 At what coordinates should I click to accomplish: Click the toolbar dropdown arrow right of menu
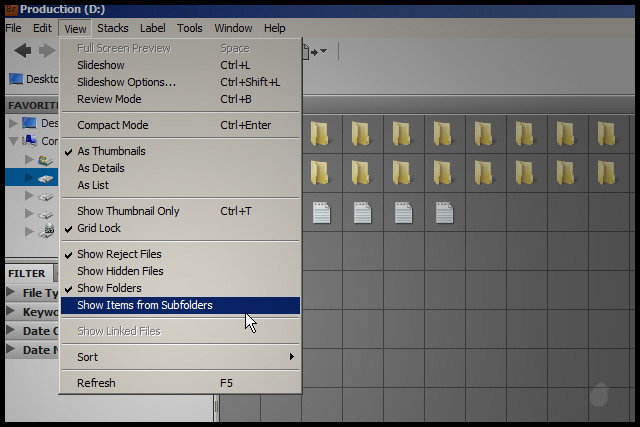click(x=322, y=51)
